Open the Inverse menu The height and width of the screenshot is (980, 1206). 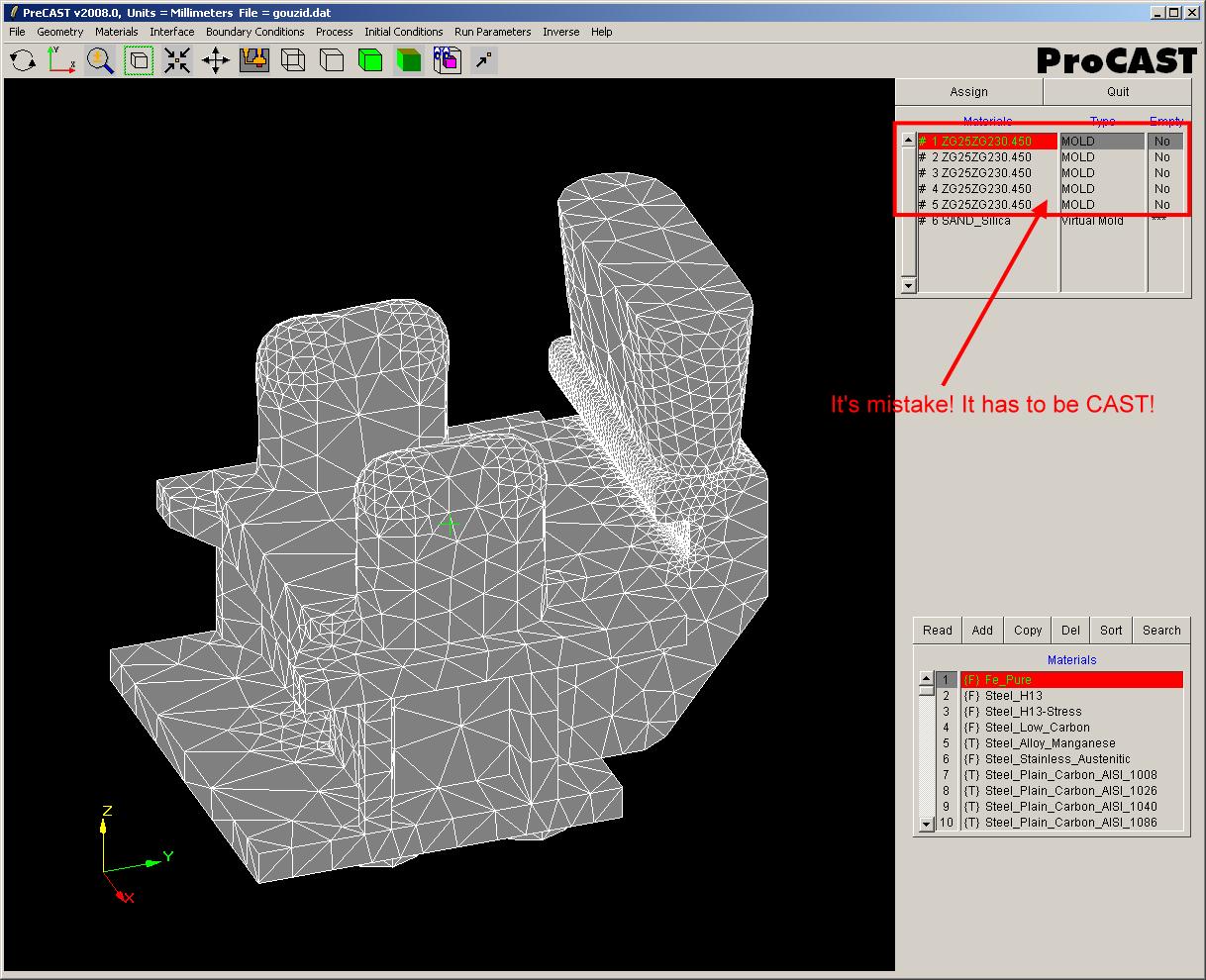click(x=561, y=32)
